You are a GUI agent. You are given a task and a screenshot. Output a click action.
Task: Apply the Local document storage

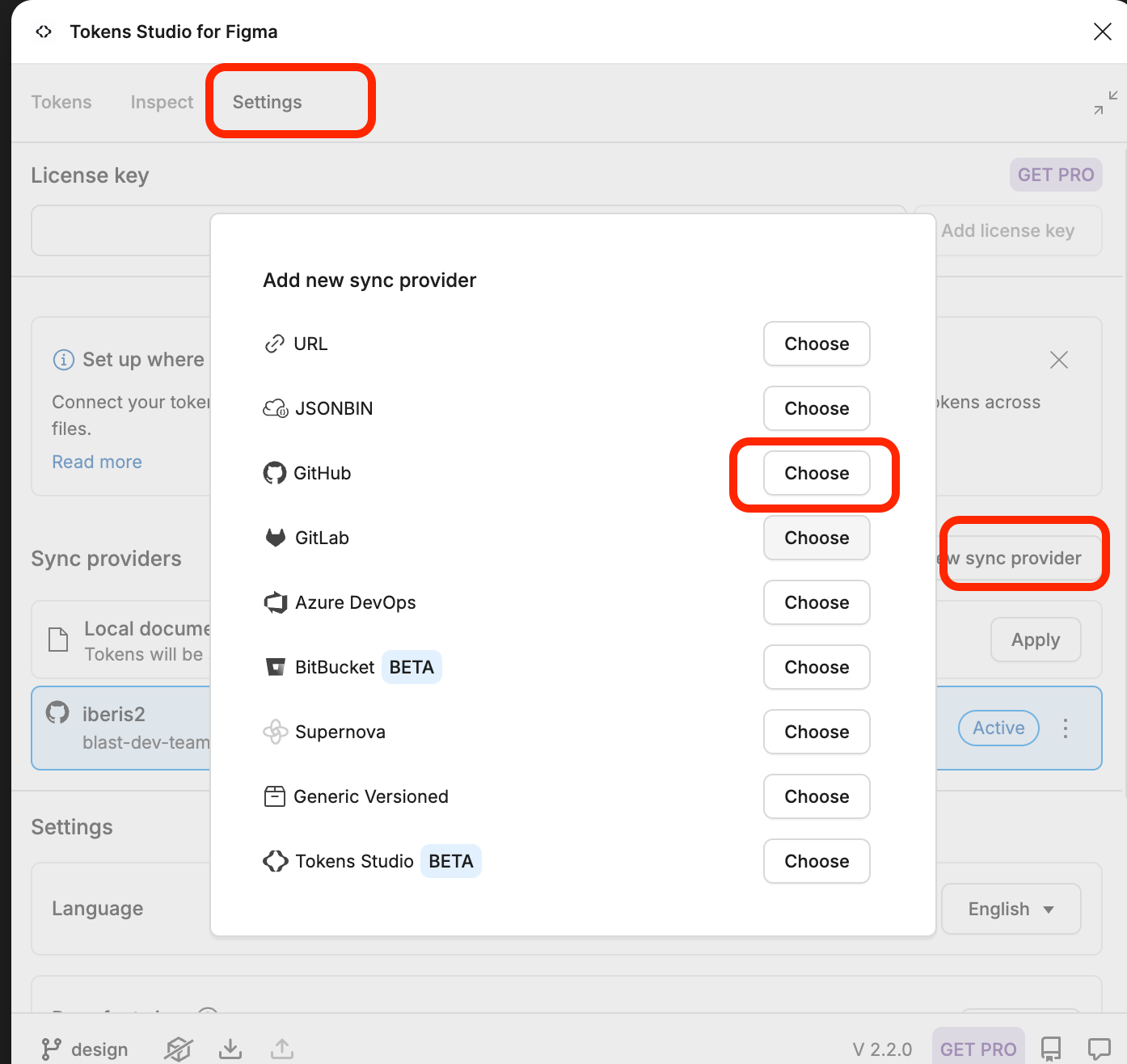click(1036, 640)
